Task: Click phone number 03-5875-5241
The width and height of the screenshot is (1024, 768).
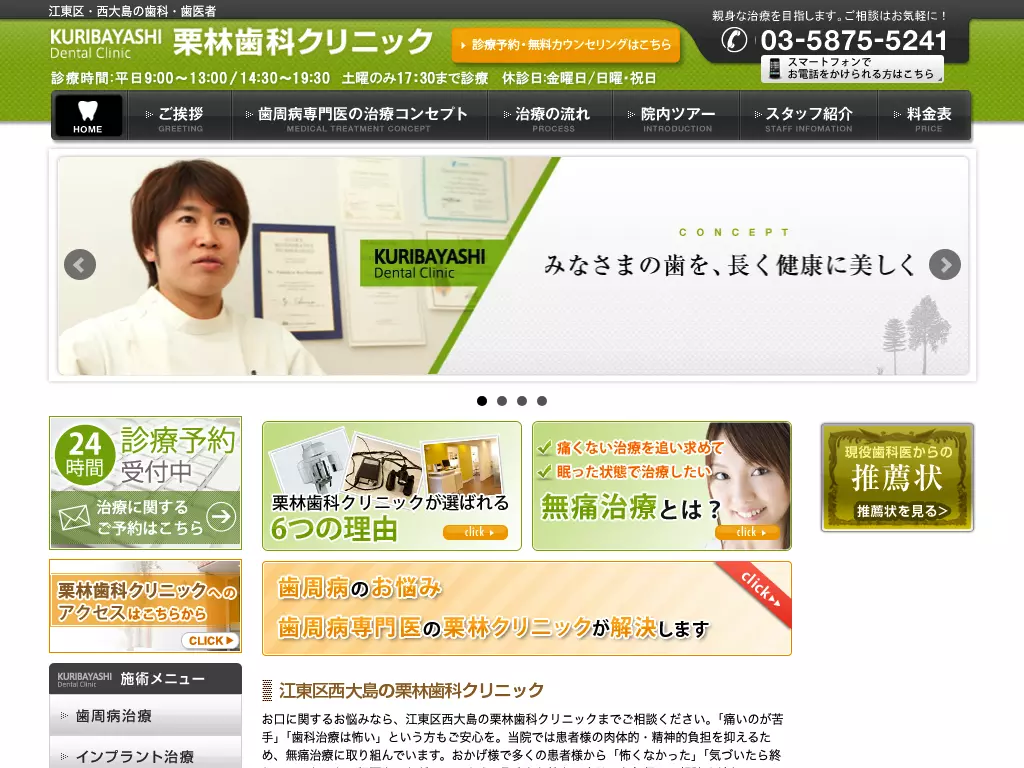Action: click(x=854, y=40)
